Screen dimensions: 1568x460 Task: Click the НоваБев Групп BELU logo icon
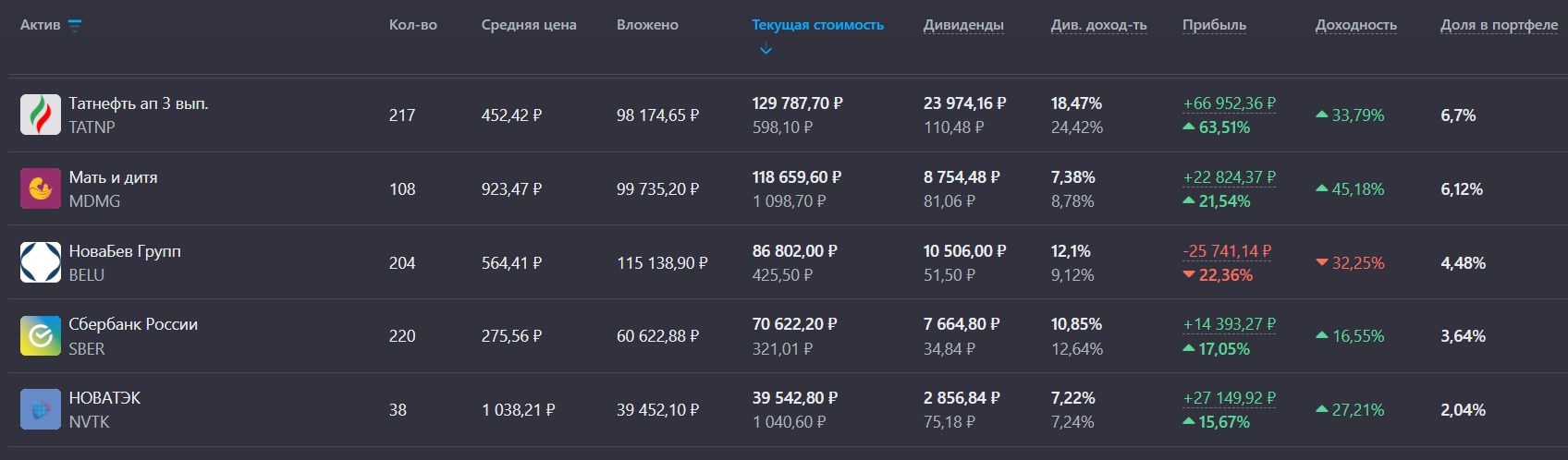point(41,262)
